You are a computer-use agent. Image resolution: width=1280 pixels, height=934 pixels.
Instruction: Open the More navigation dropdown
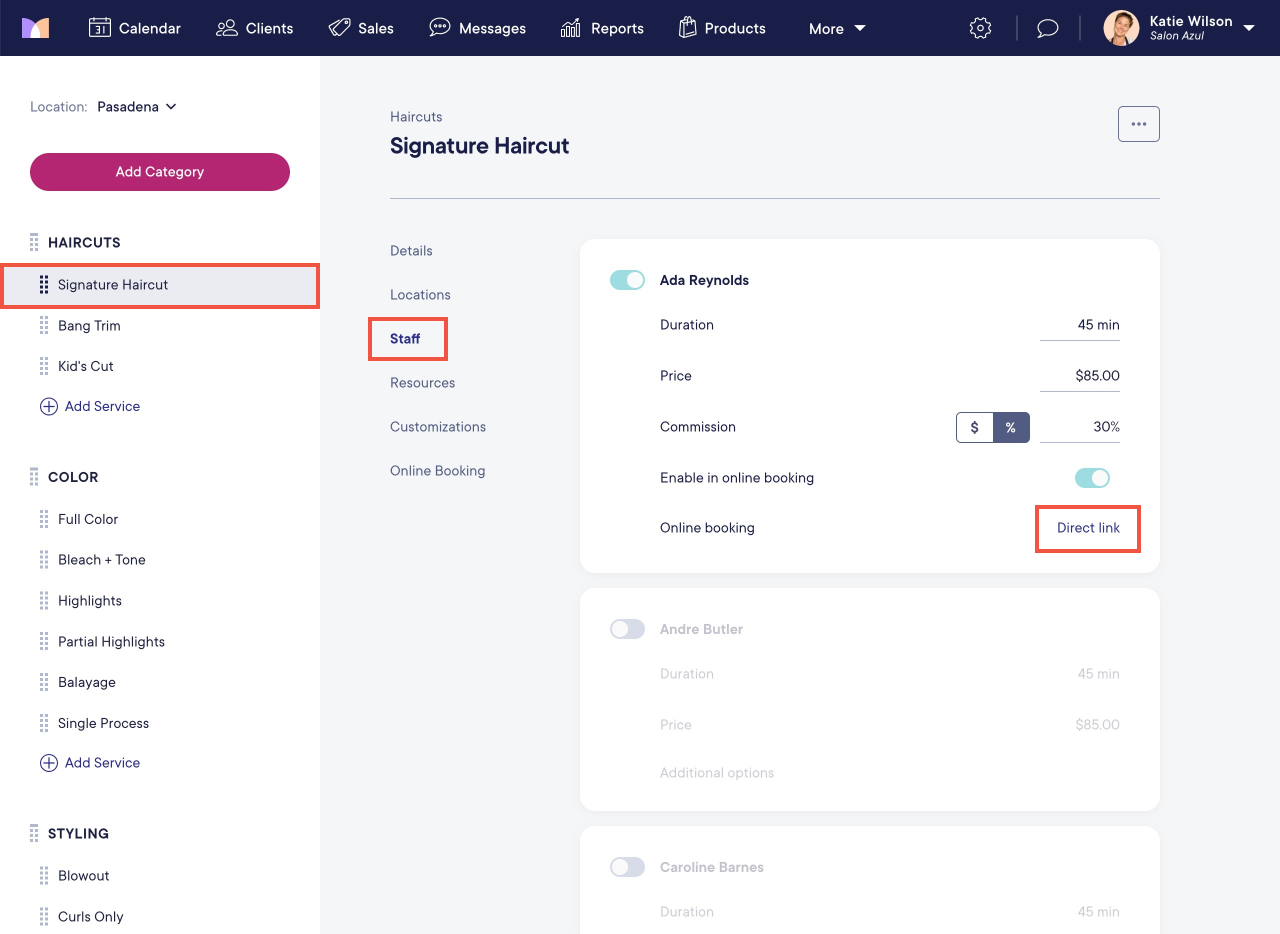click(836, 28)
